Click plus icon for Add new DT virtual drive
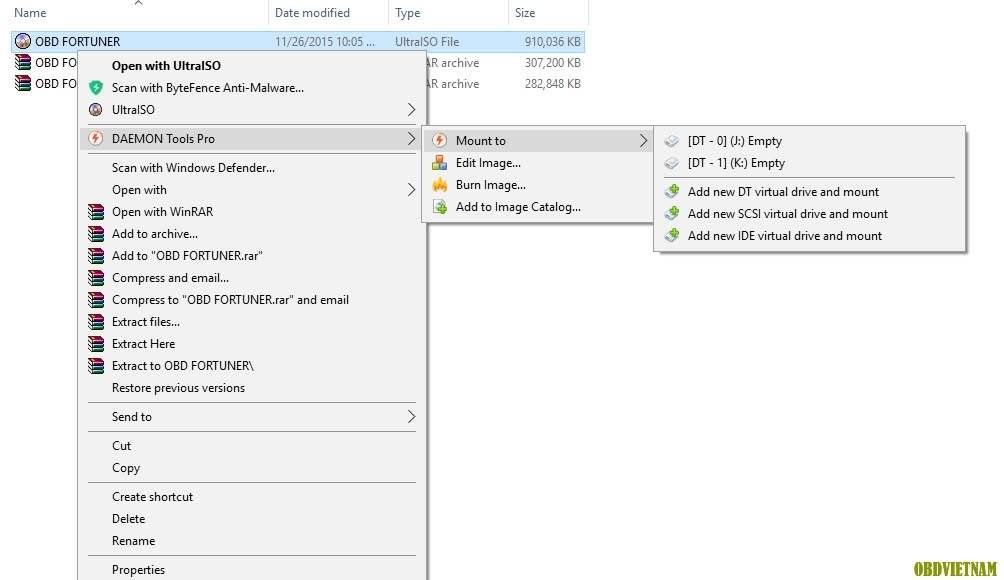Viewport: 1004px width, 580px height. tap(672, 191)
